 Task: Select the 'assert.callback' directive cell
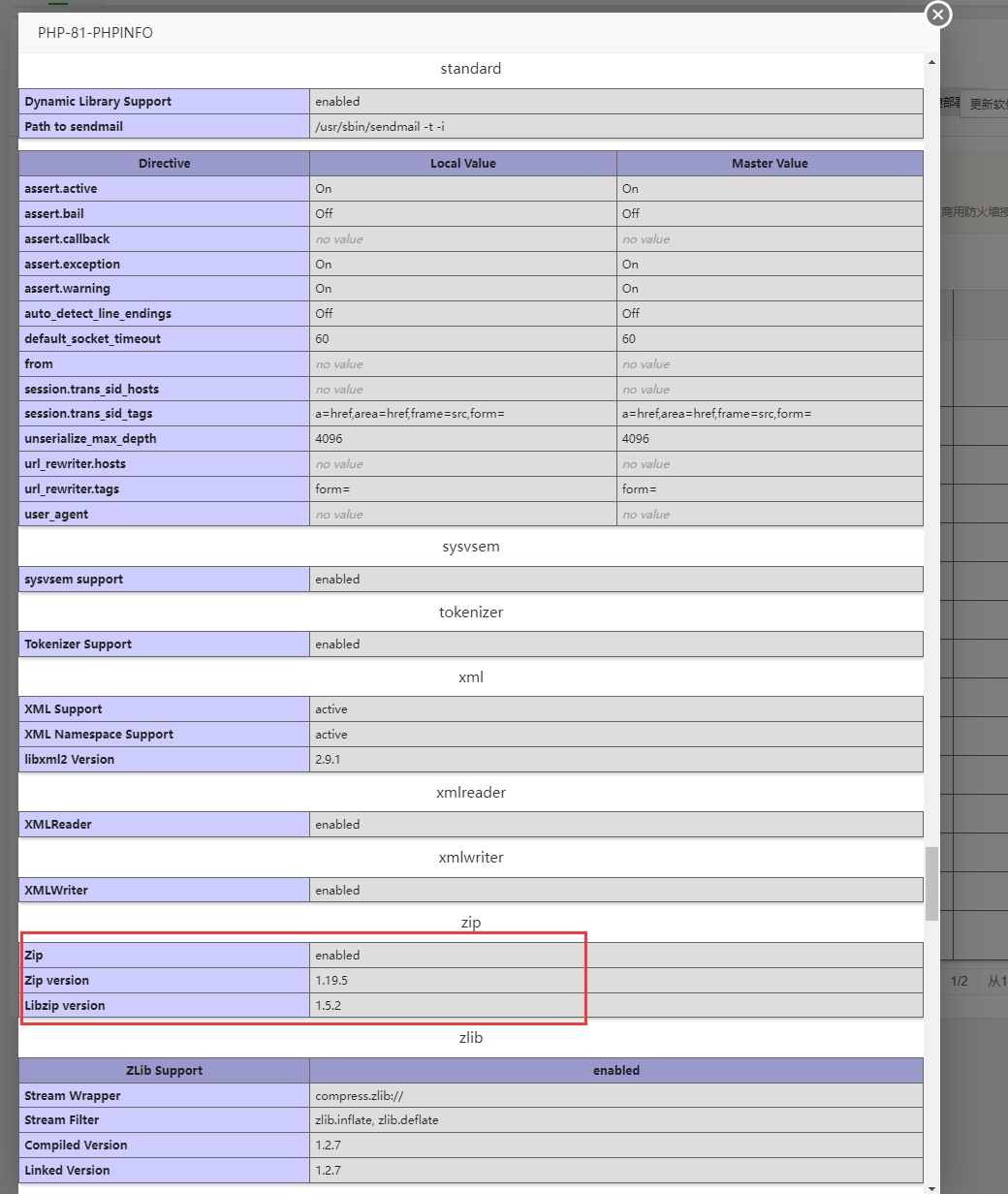(164, 239)
